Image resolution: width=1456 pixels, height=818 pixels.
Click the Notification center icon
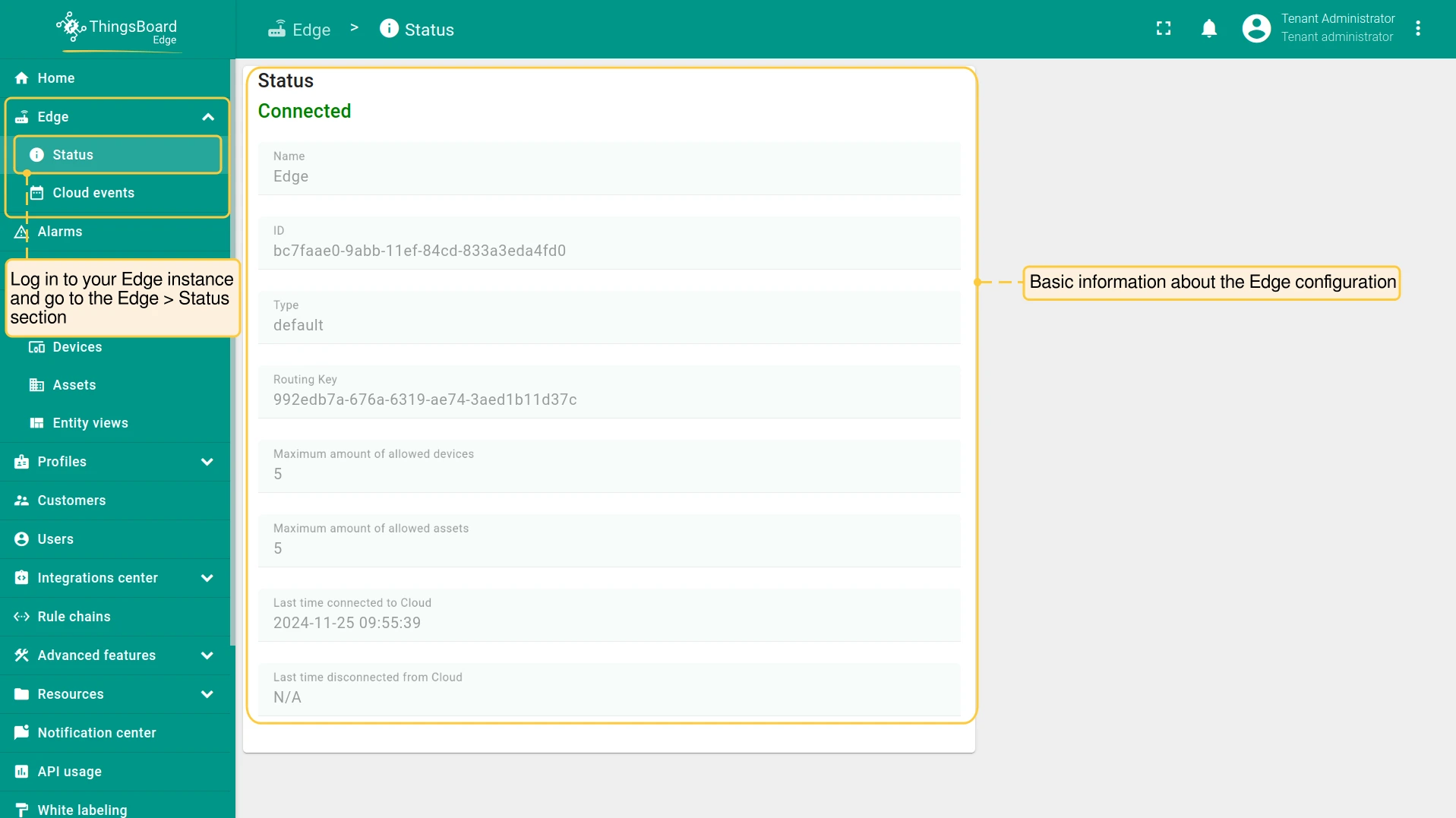(x=21, y=733)
